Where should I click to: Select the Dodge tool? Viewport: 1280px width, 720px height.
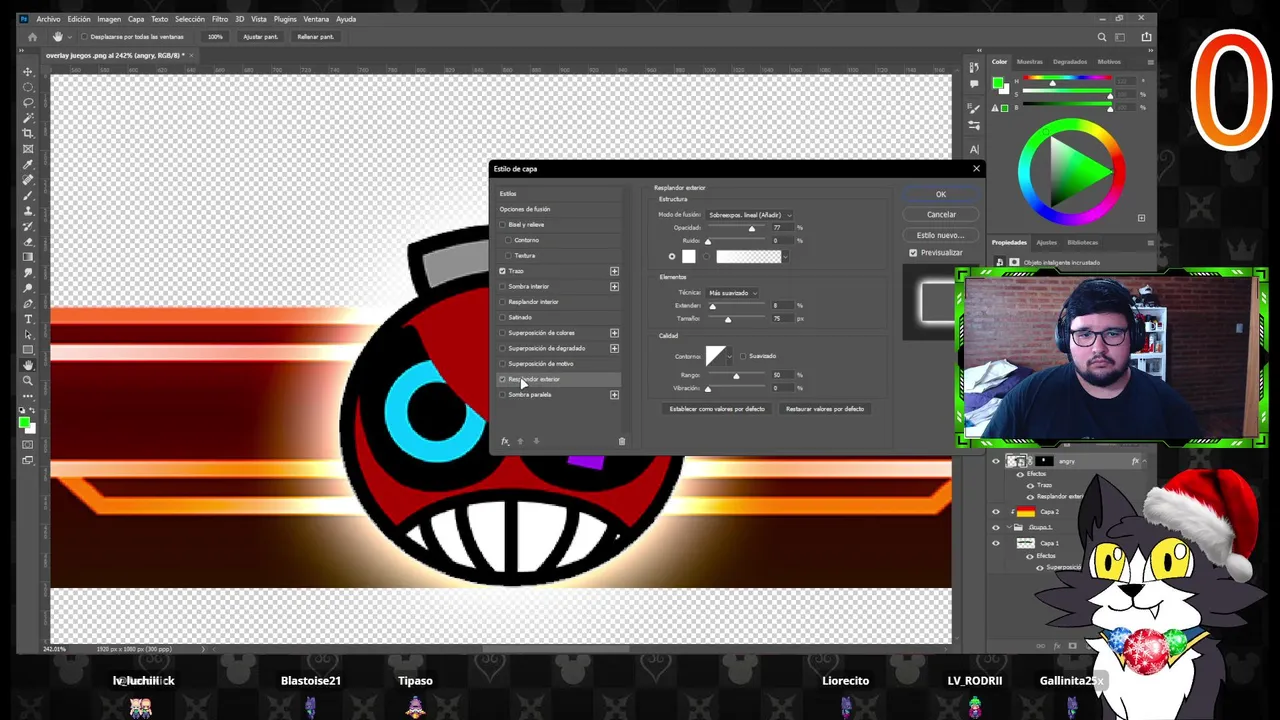(x=28, y=288)
